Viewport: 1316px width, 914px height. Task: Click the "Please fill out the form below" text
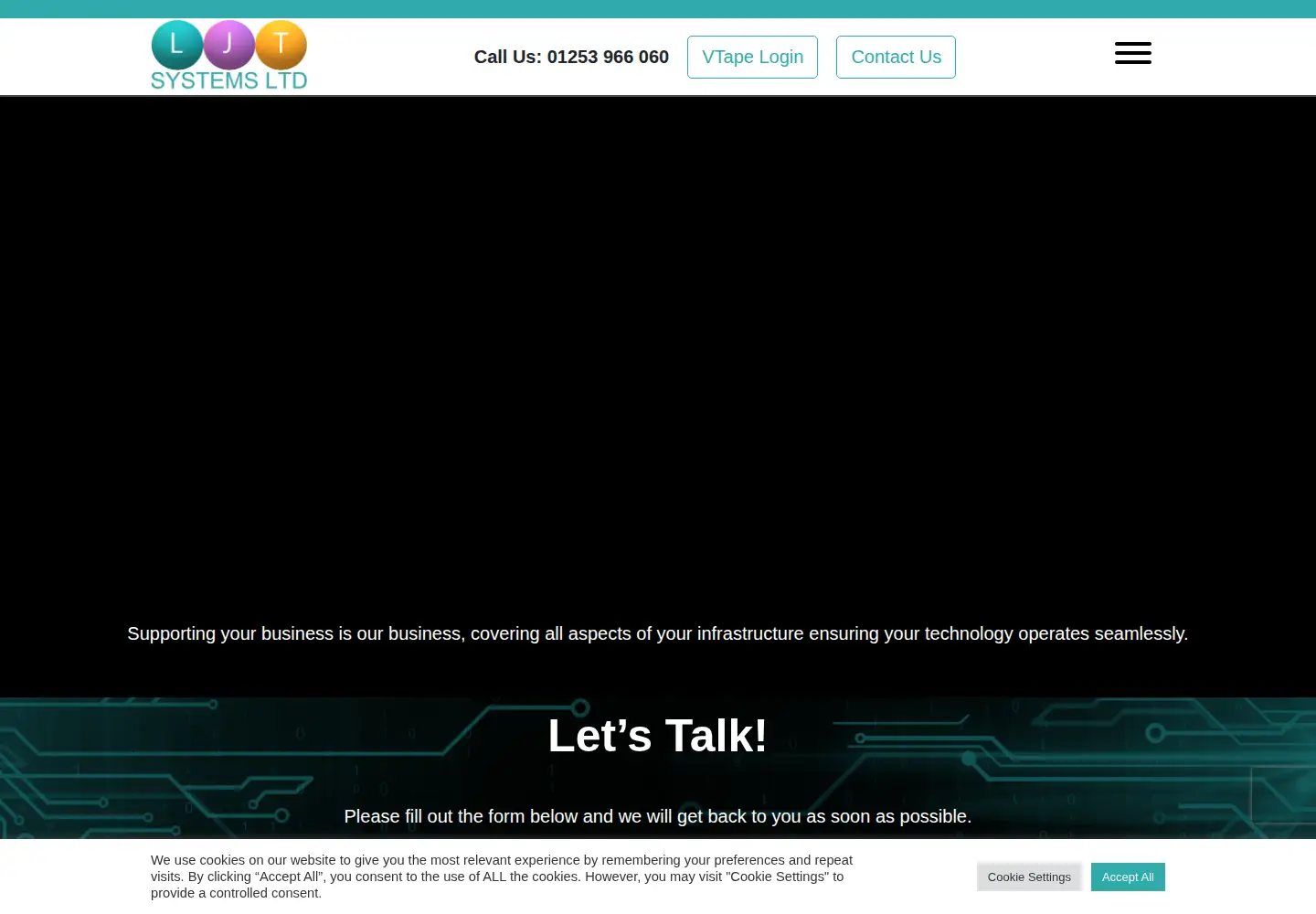tap(658, 816)
